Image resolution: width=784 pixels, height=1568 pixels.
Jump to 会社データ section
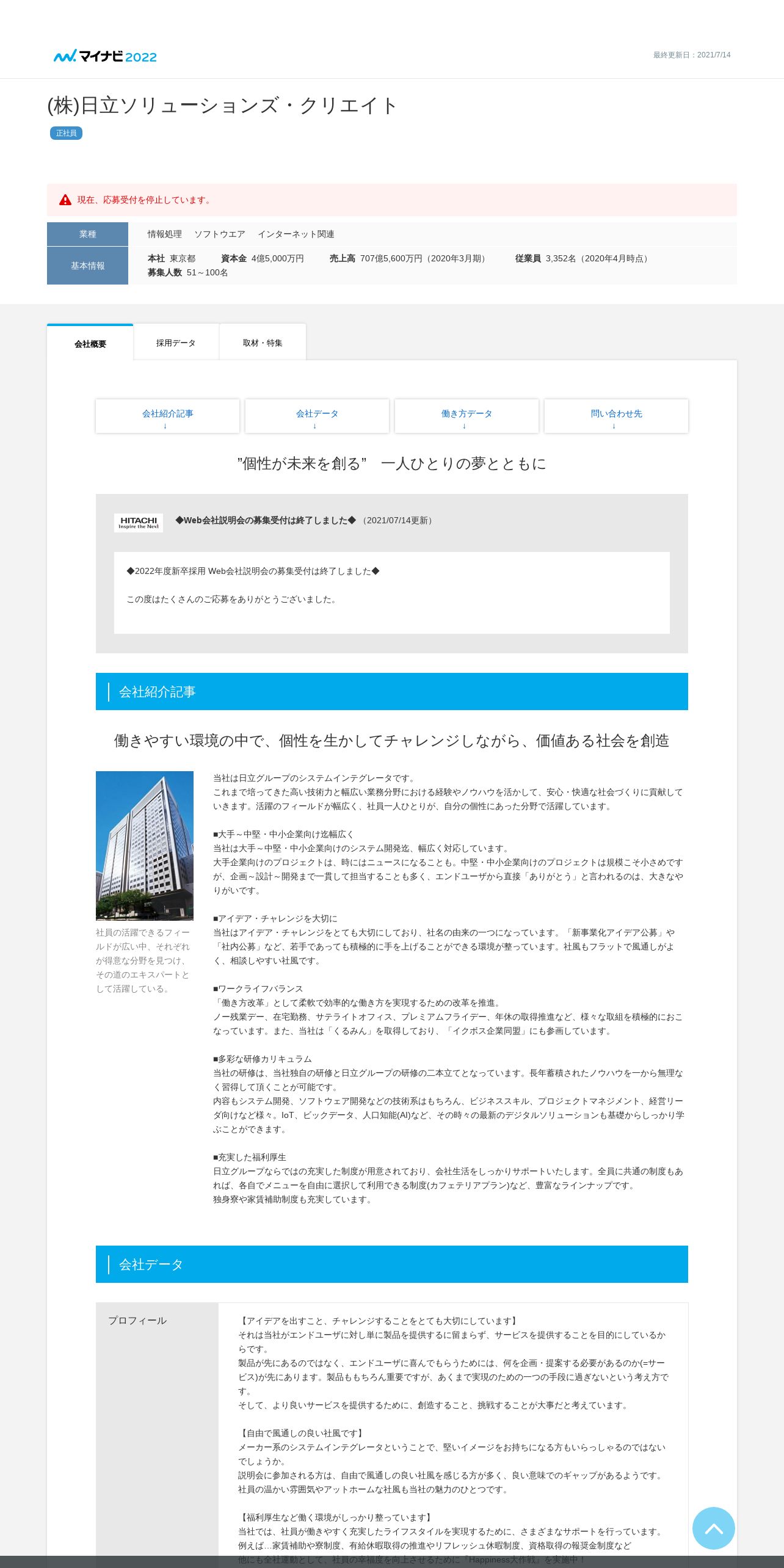[317, 416]
